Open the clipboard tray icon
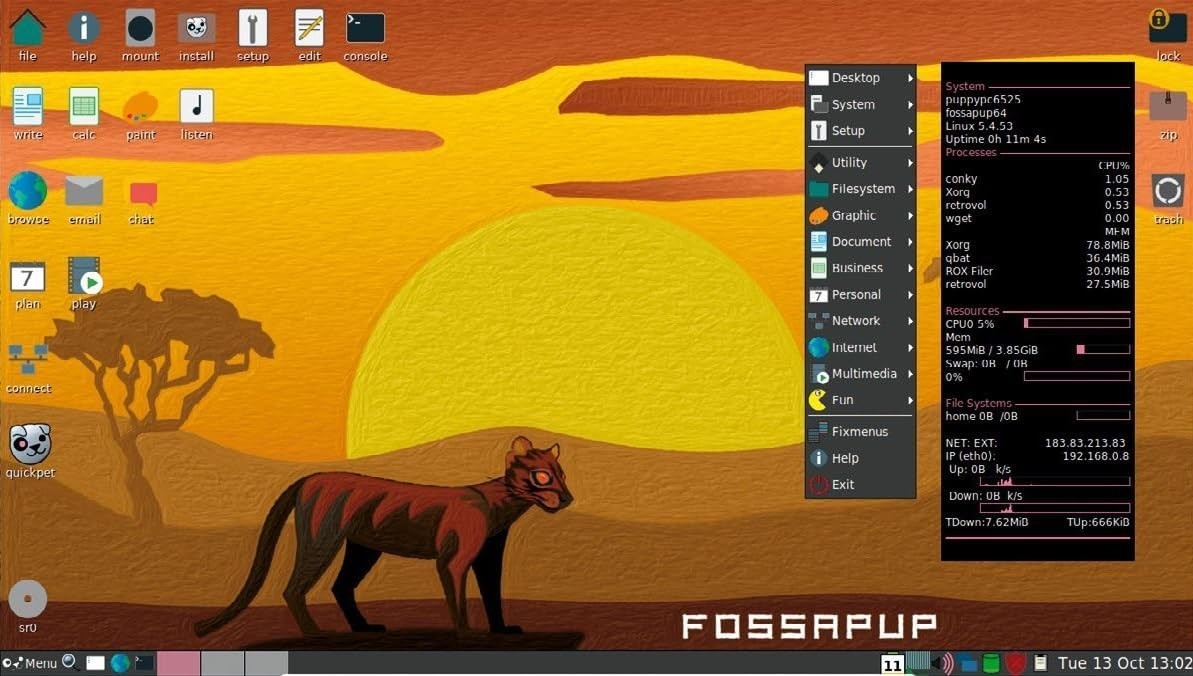 [x=1040, y=663]
